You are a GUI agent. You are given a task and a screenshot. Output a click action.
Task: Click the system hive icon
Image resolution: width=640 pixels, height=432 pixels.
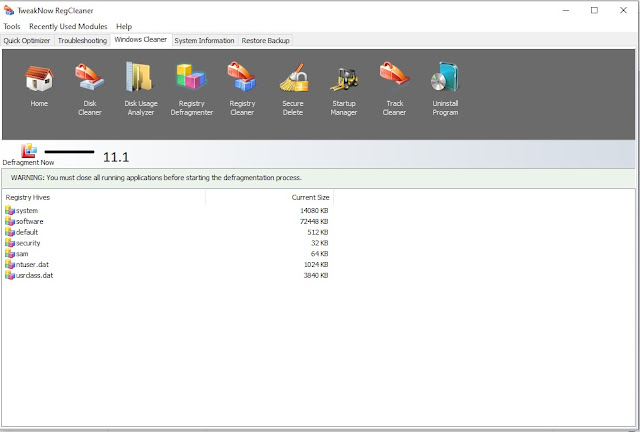(10, 210)
